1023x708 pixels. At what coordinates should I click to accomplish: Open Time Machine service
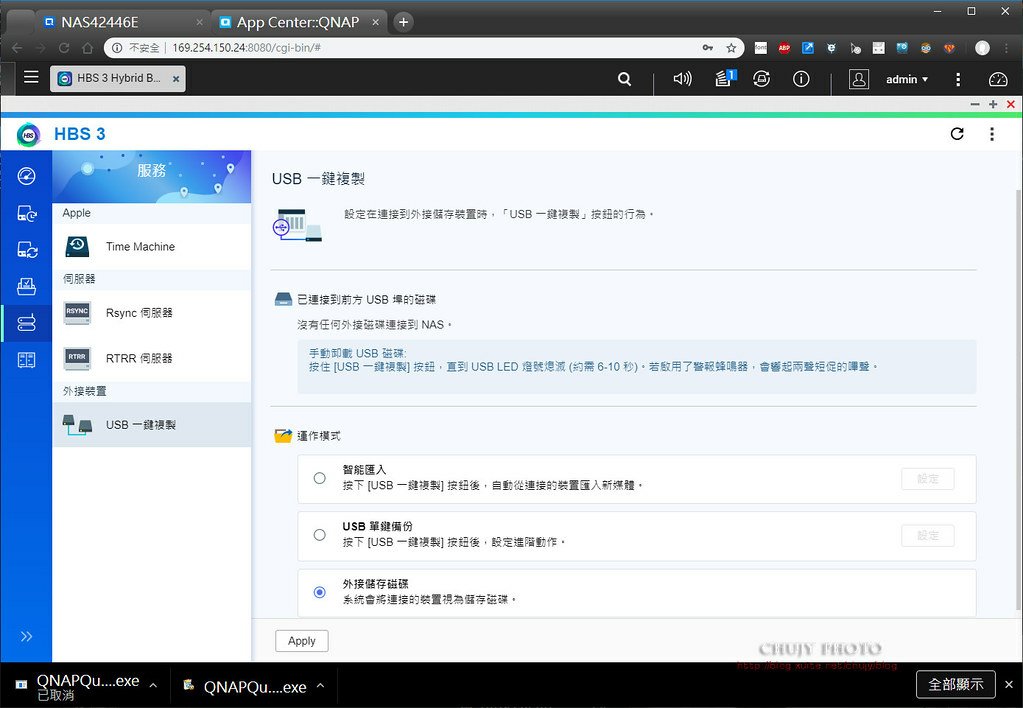point(151,247)
